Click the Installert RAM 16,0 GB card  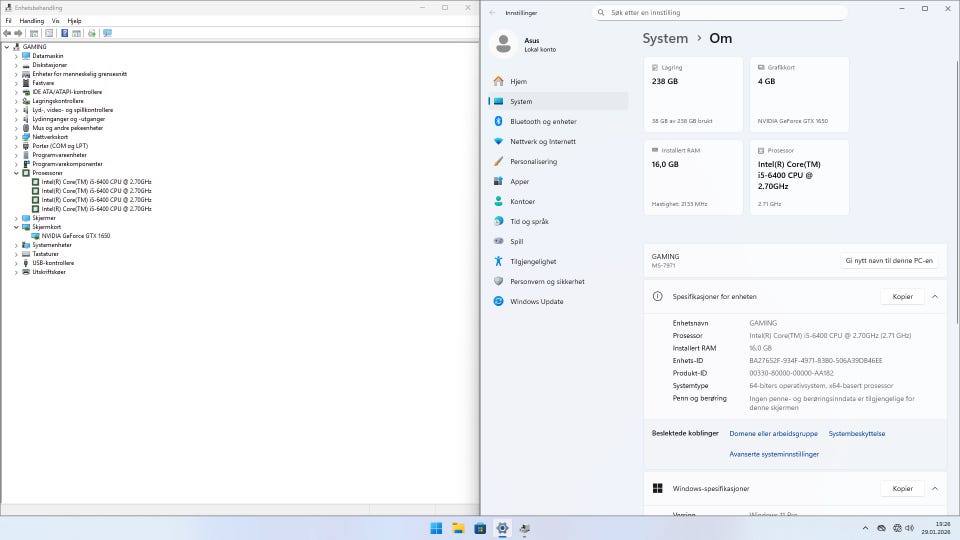[693, 178]
